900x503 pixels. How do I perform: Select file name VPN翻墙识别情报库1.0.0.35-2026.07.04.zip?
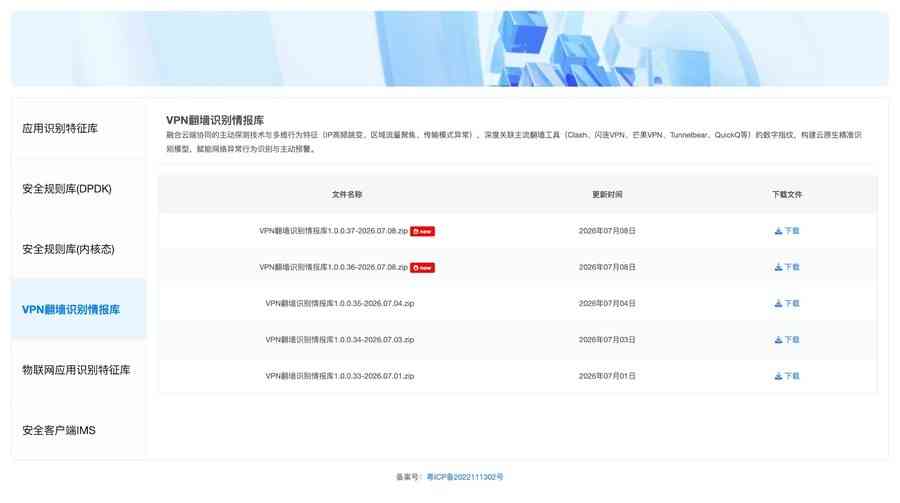tap(340, 303)
